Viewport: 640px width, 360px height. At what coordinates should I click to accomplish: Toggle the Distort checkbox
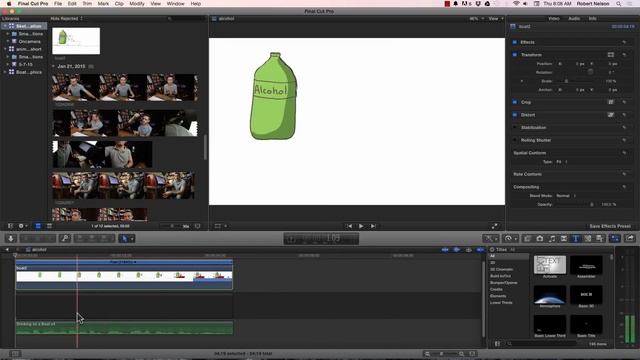click(x=515, y=115)
